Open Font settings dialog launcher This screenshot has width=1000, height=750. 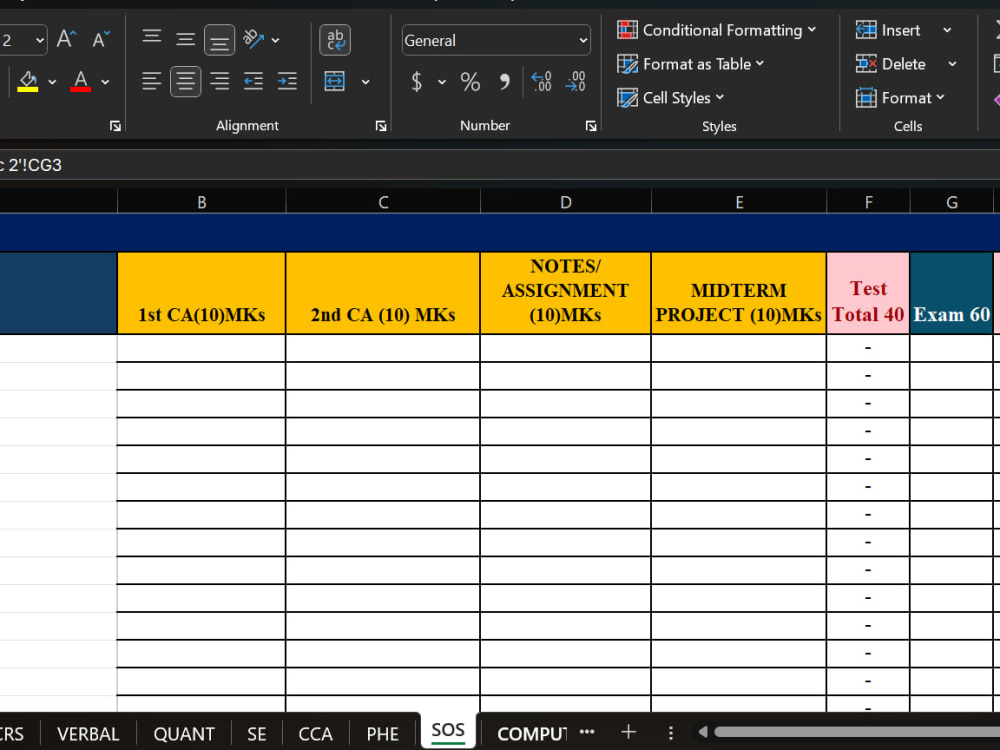[x=115, y=126]
